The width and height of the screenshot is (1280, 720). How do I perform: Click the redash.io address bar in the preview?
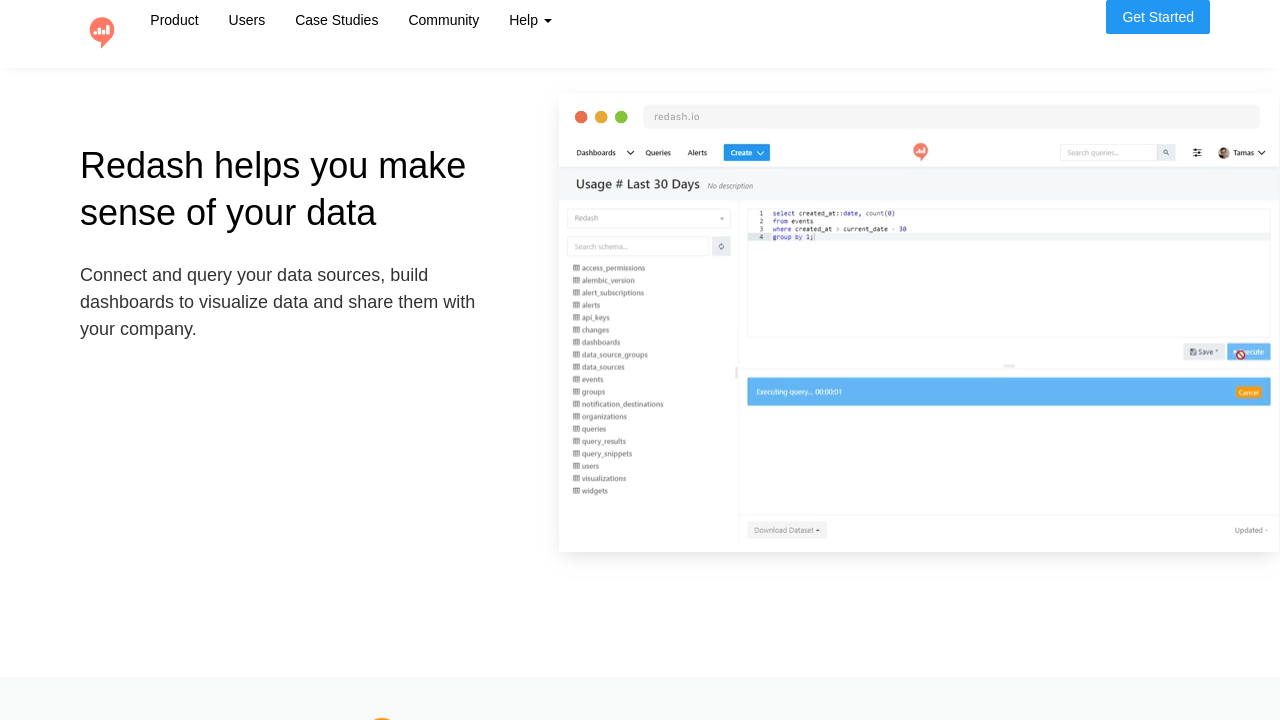point(951,117)
